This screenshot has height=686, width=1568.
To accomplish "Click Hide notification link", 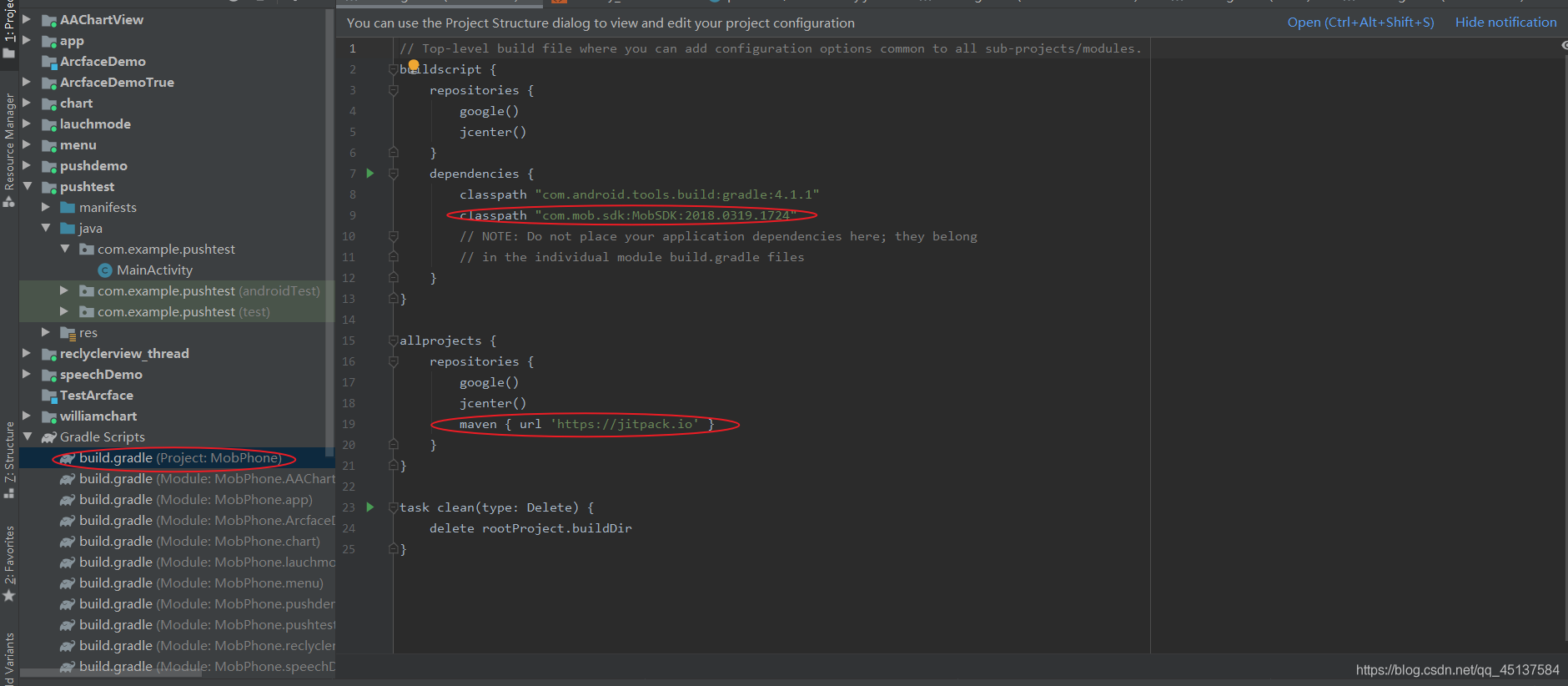I will pos(1505,23).
